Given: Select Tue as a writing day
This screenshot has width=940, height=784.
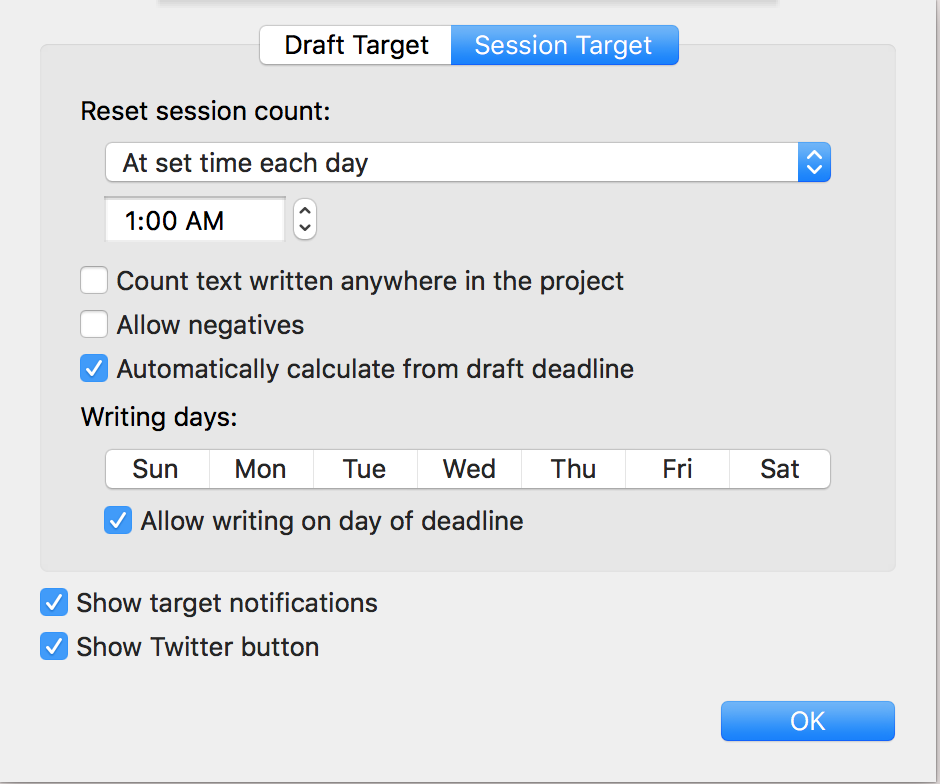Looking at the screenshot, I should pos(364,469).
